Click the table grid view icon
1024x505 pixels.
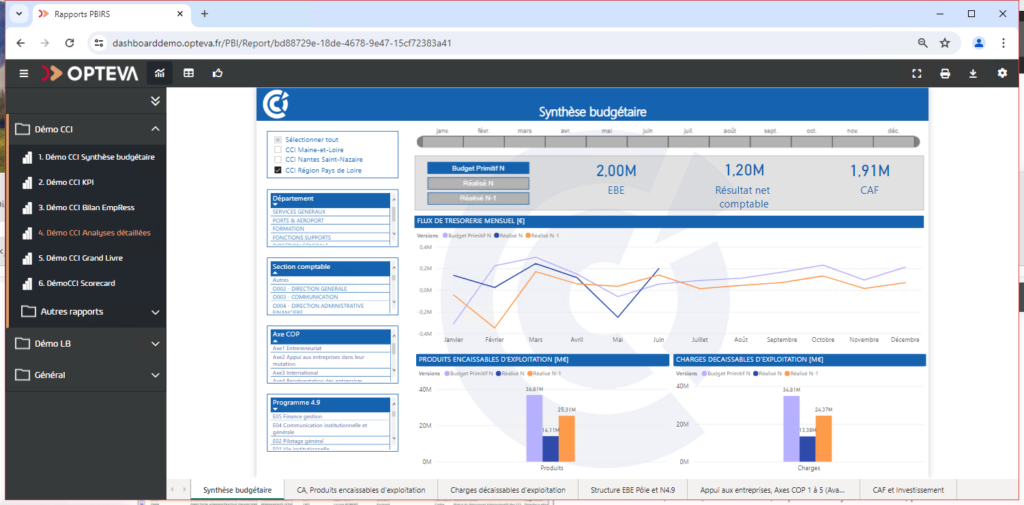188,73
